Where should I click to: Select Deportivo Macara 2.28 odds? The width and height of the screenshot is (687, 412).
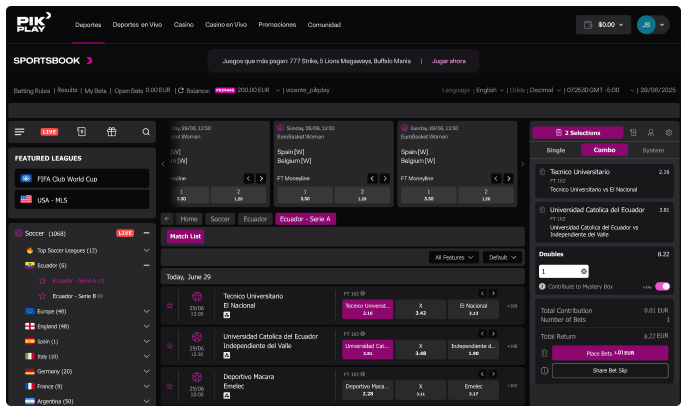click(x=368, y=390)
